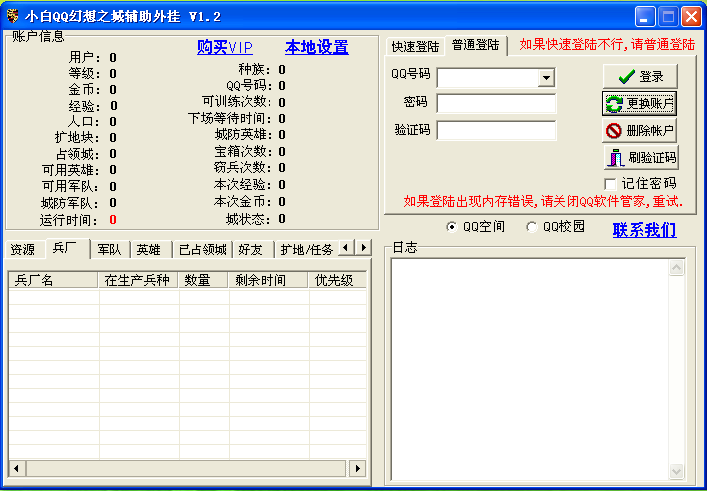Viewport: 707px width, 491px height.
Task: Click the app icon in title bar
Action: (13, 17)
